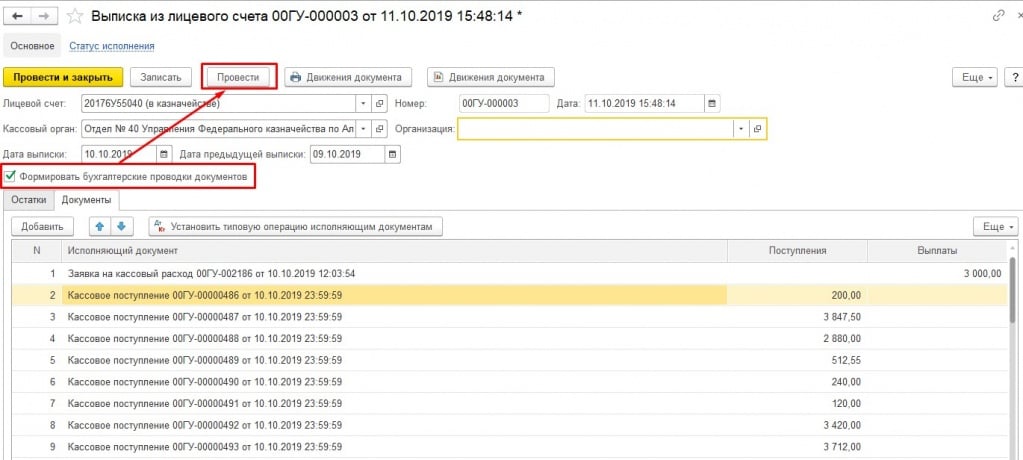This screenshot has width=1023, height=460.
Task: Select row Кассовое поступление 00ГУ-00000487
Action: 509,317
